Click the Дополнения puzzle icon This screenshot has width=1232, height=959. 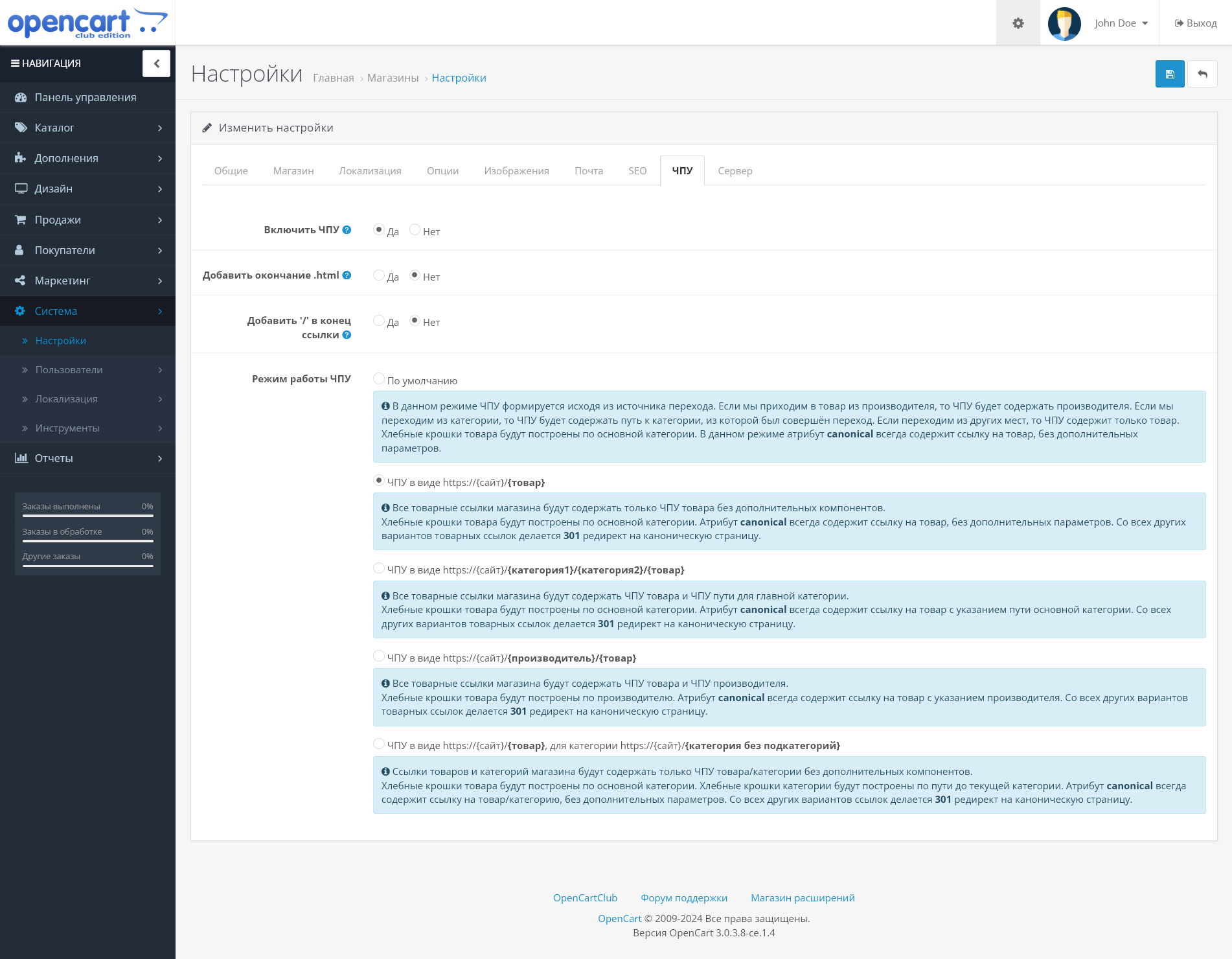coord(21,158)
